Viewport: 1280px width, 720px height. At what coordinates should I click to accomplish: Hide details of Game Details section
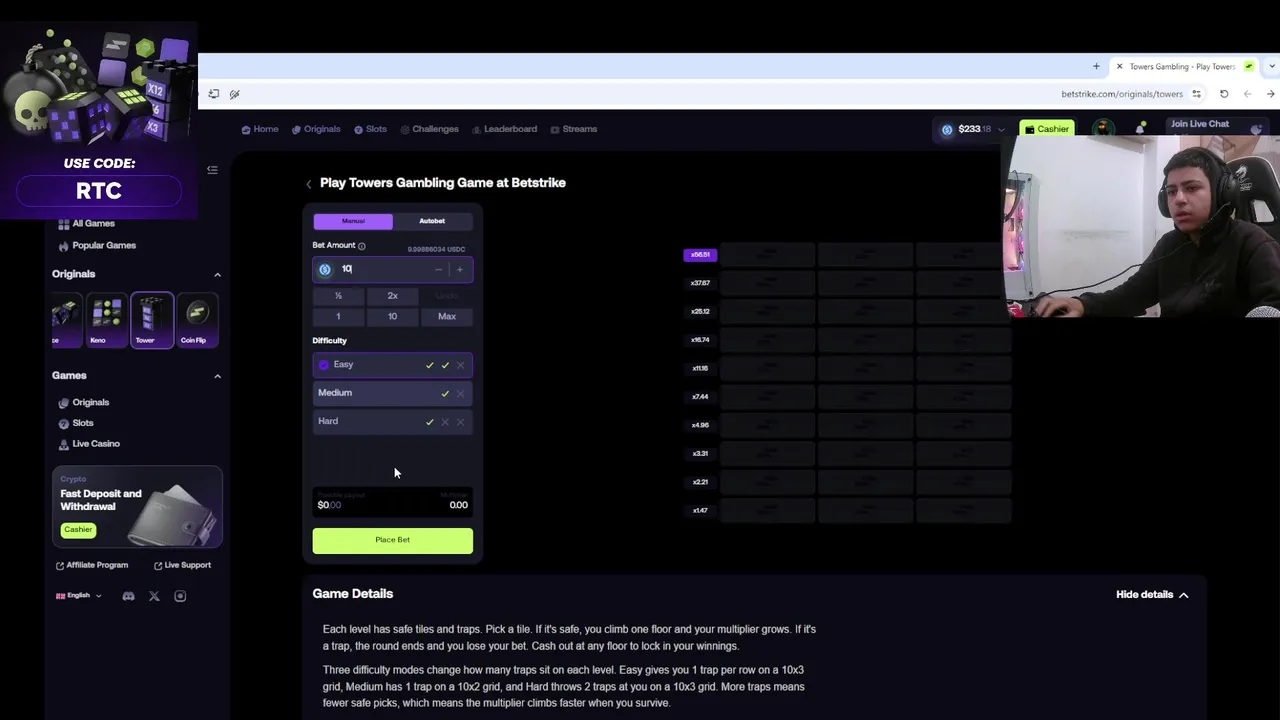[1152, 595]
